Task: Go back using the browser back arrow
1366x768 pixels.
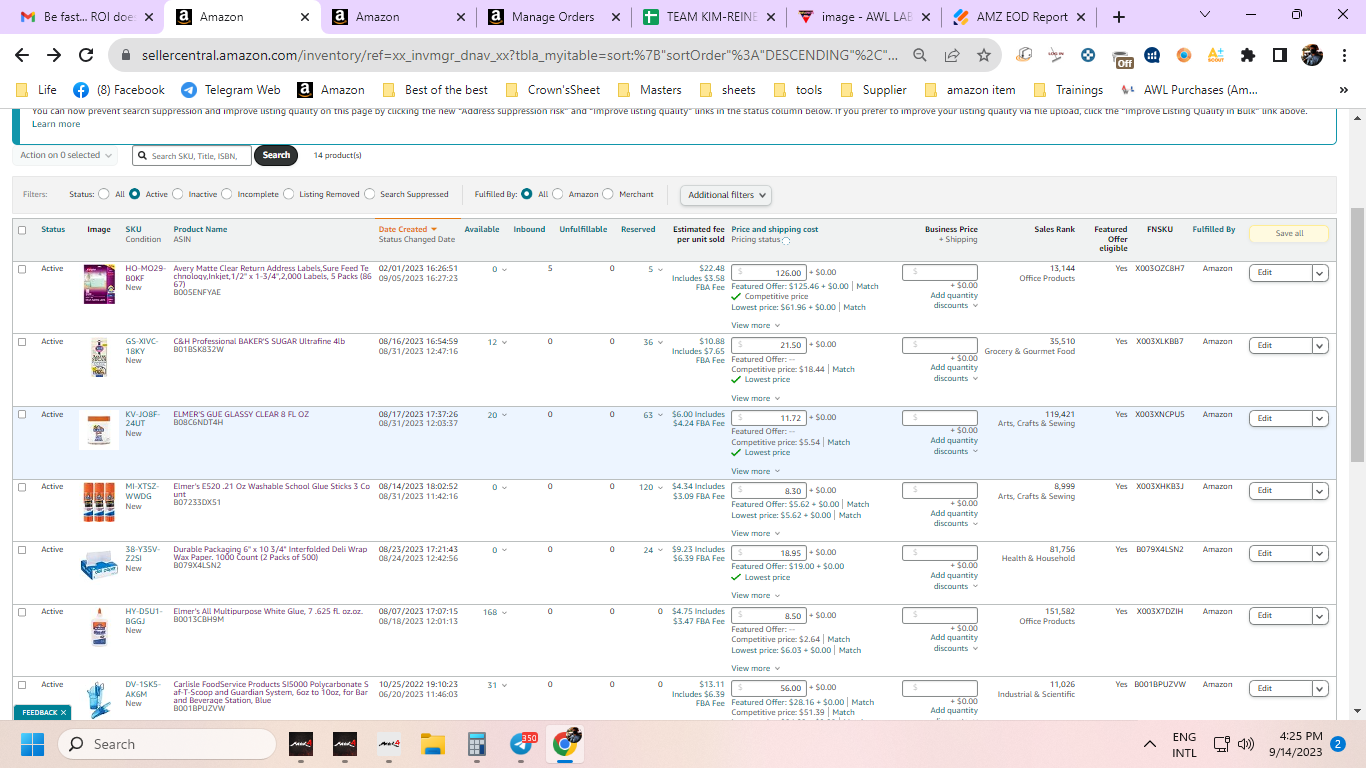Action: click(22, 55)
